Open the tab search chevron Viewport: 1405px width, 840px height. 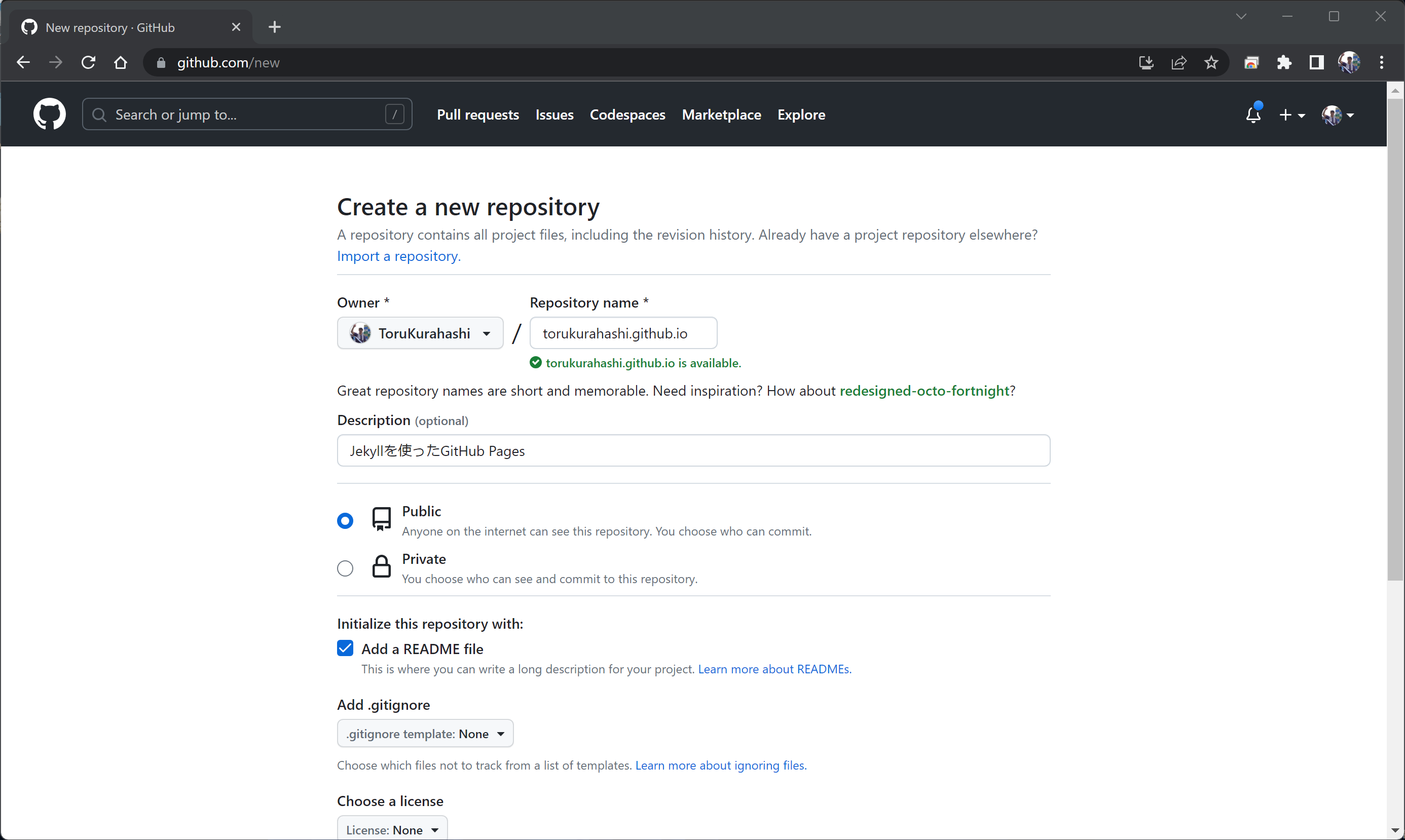[x=1241, y=16]
